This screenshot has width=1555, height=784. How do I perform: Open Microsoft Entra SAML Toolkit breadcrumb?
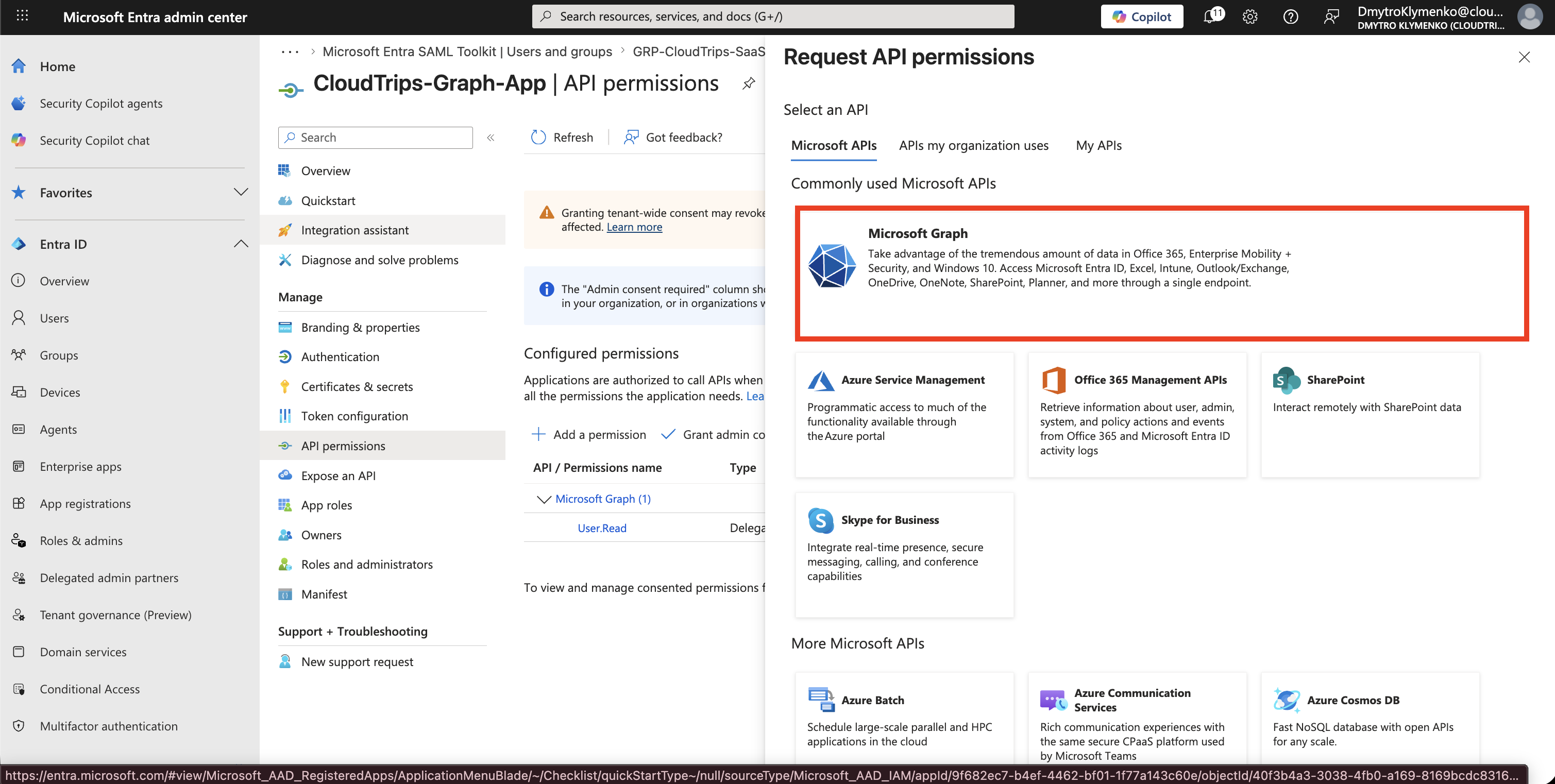point(467,52)
